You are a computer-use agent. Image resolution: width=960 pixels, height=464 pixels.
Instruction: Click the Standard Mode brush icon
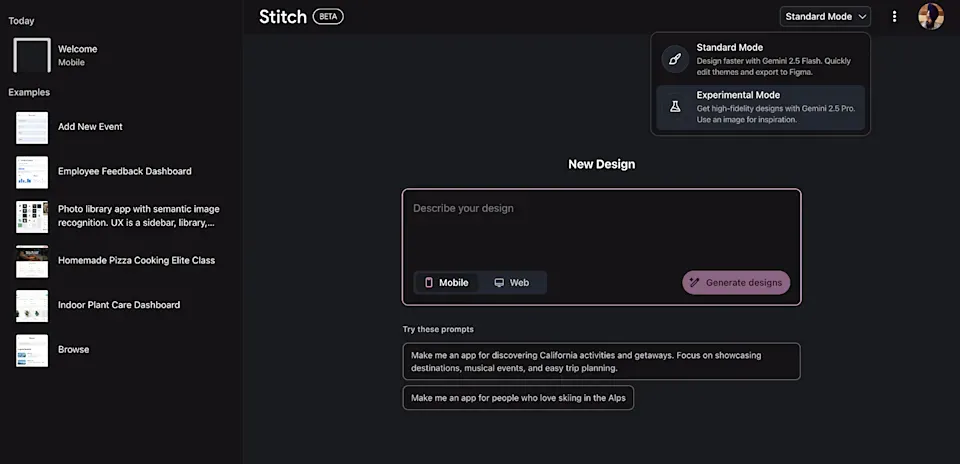[675, 59]
